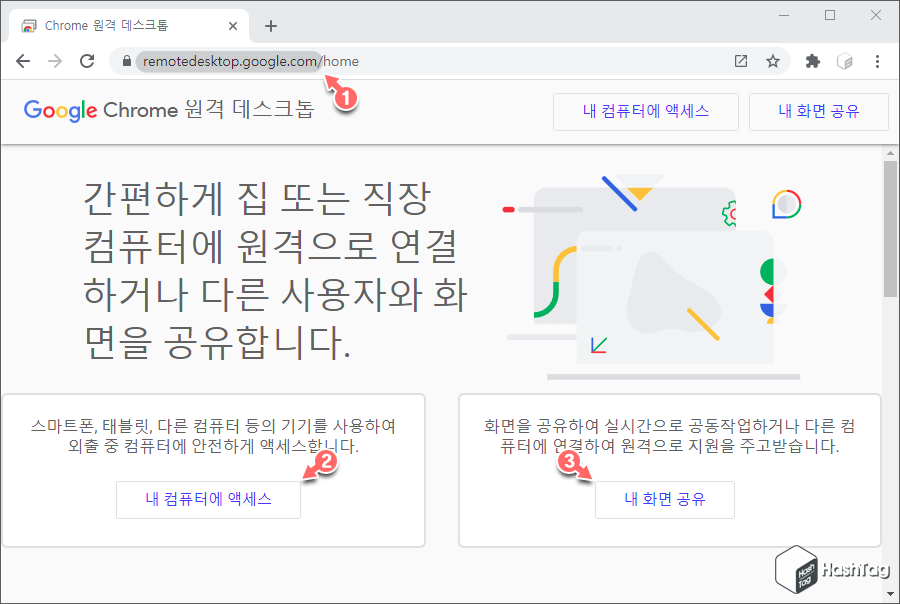Image resolution: width=900 pixels, height=604 pixels.
Task: Open page in new window icon
Action: (740, 61)
